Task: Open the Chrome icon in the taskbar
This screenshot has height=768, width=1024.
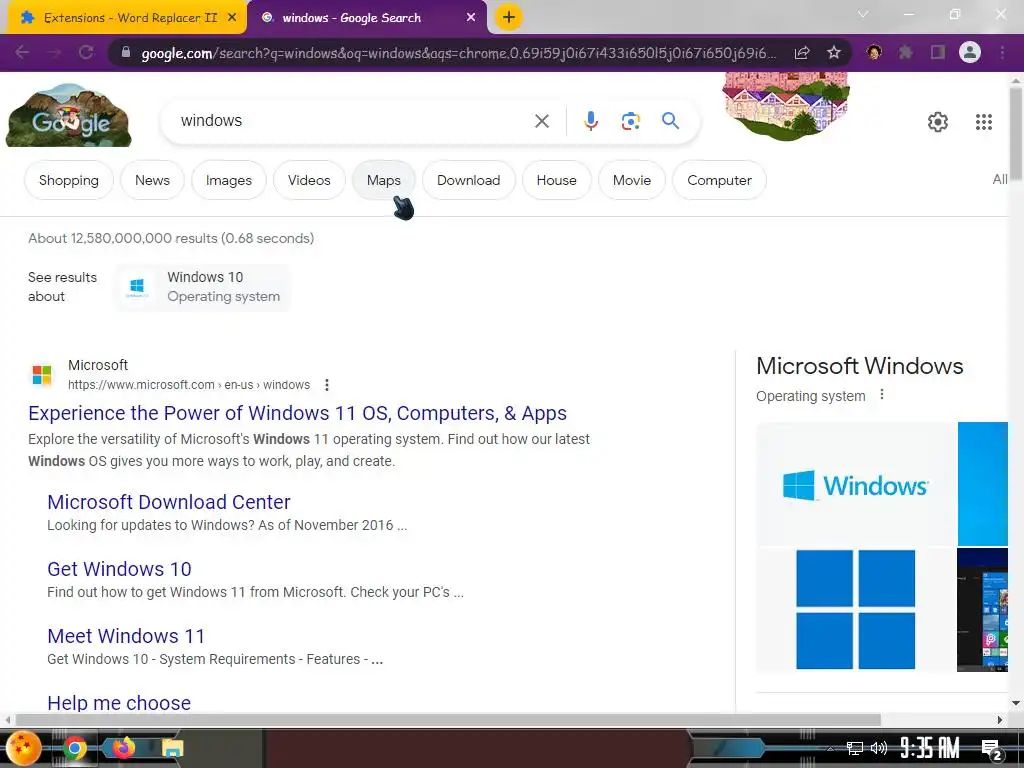Action: (x=74, y=748)
